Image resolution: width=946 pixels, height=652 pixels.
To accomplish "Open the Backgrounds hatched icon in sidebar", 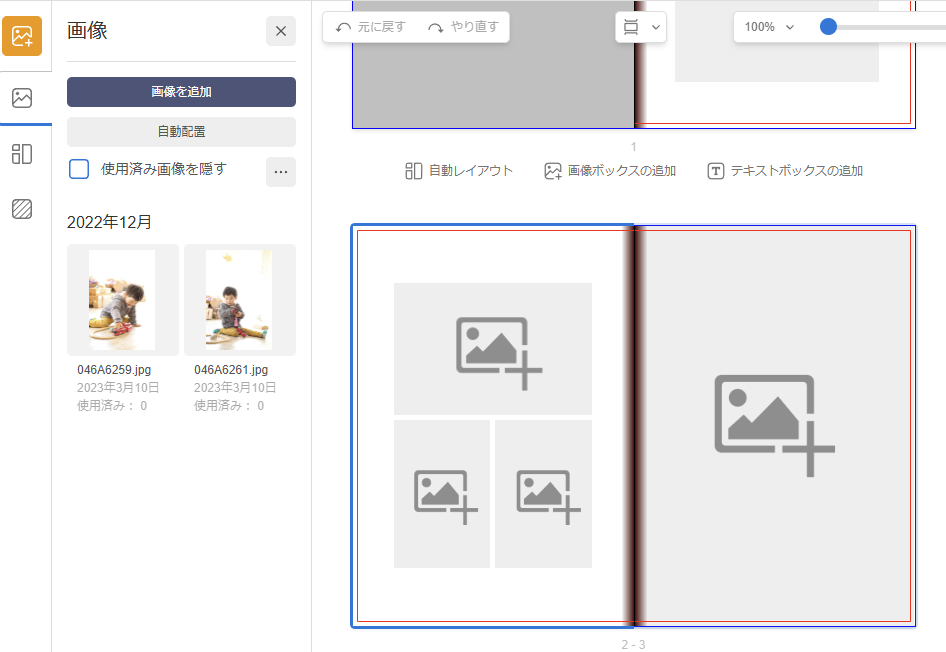I will tap(22, 209).
